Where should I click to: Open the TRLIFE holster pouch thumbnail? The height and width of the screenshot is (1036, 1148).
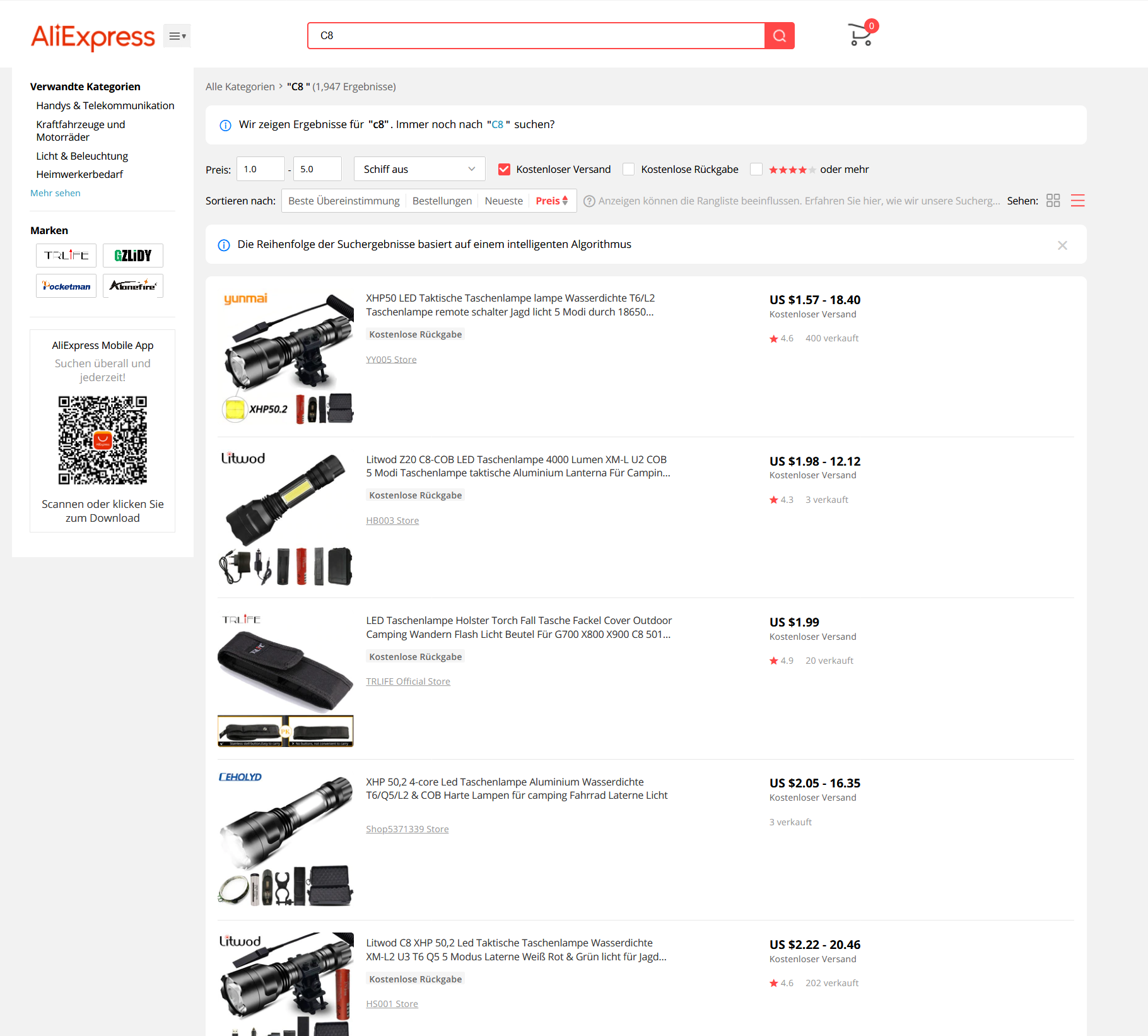[x=286, y=679]
